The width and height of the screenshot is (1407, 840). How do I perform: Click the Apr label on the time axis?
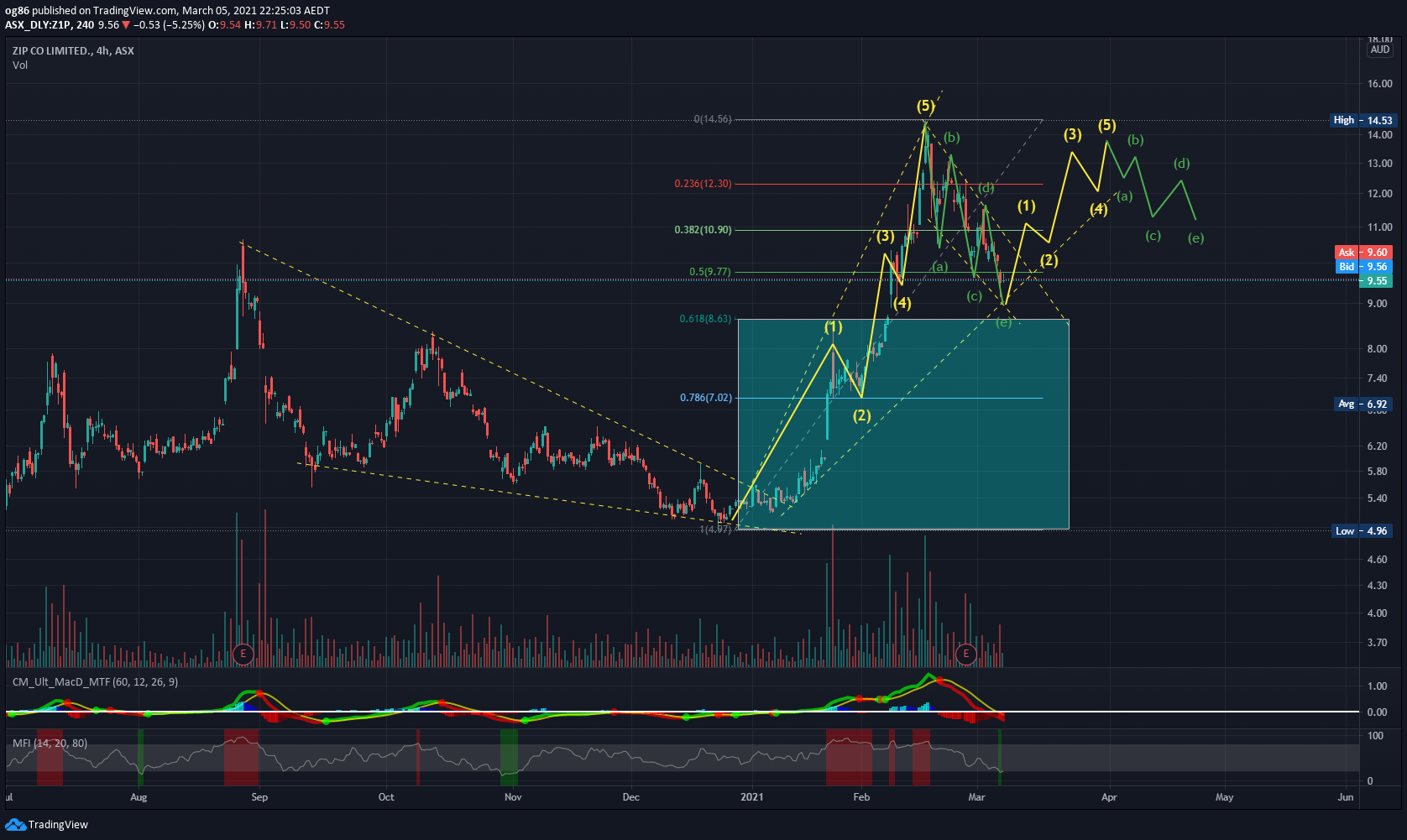pyautogui.click(x=1109, y=796)
